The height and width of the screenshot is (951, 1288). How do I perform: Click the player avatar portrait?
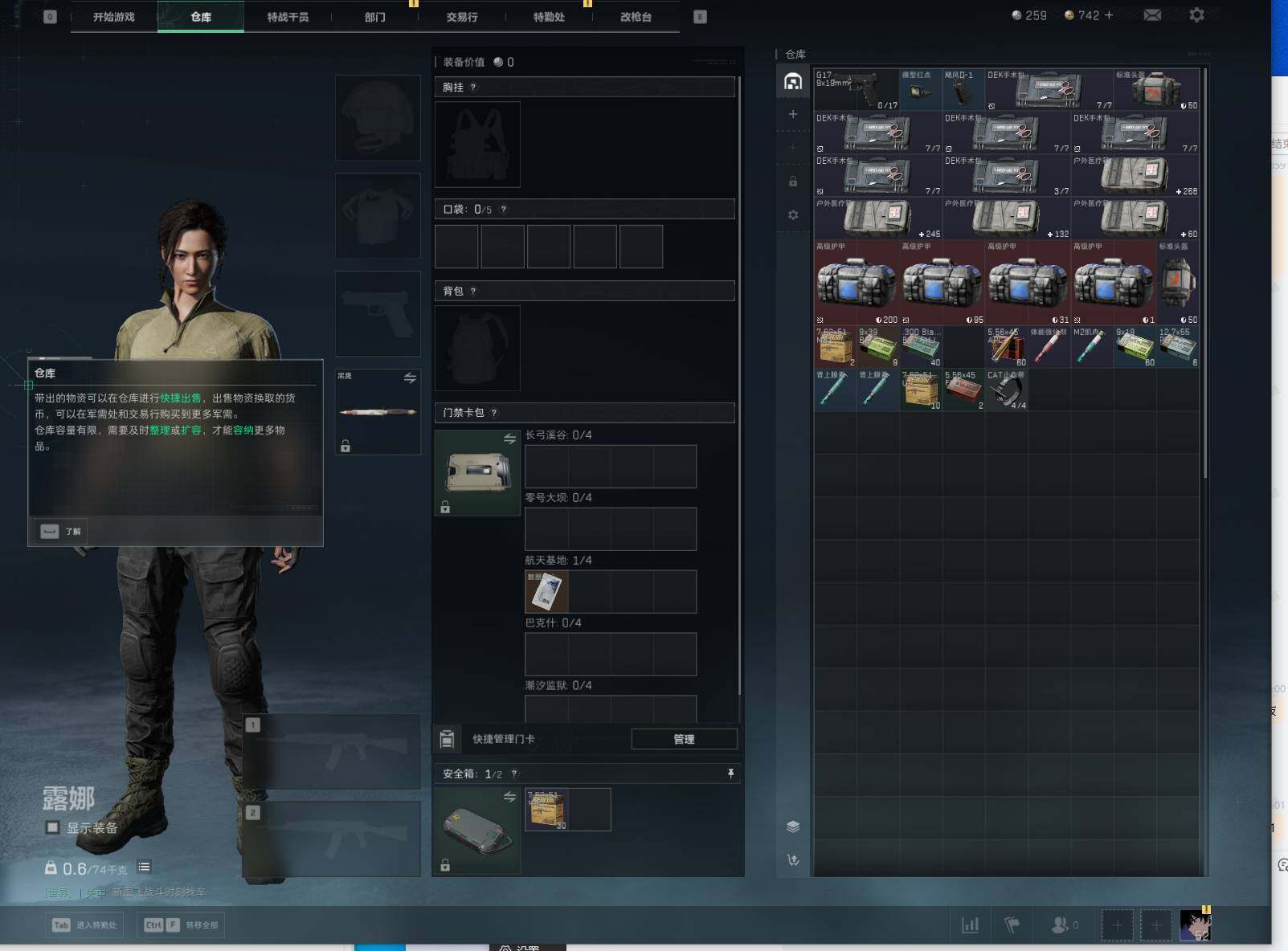coord(1195,925)
